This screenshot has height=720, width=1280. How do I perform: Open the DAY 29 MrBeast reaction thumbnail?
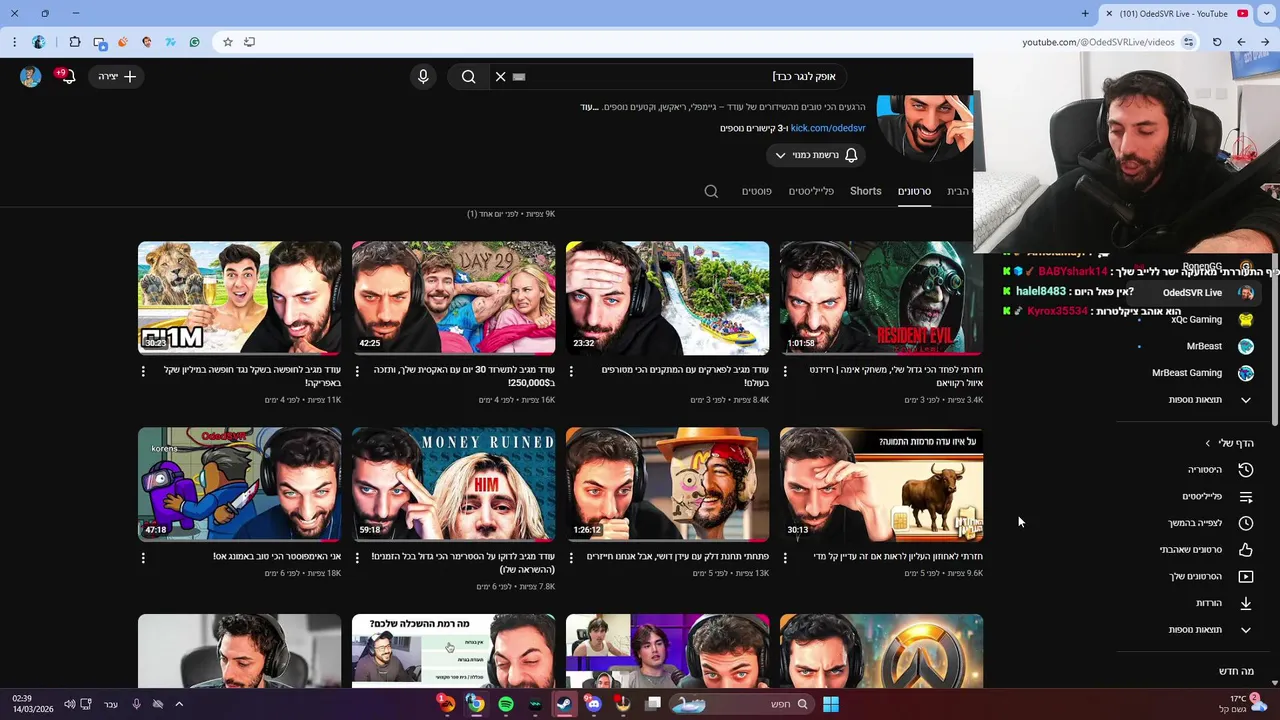453,298
